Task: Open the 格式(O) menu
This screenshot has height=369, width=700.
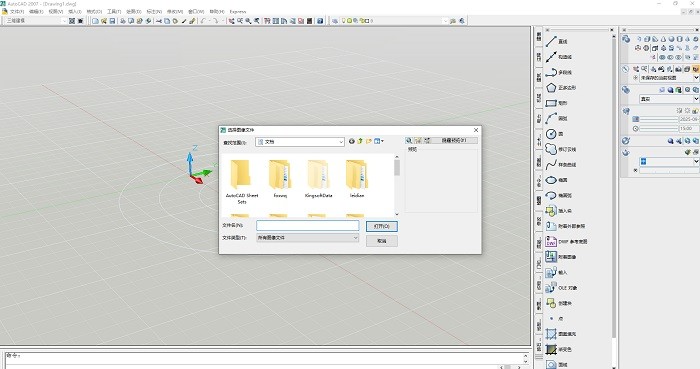Action: coord(94,12)
